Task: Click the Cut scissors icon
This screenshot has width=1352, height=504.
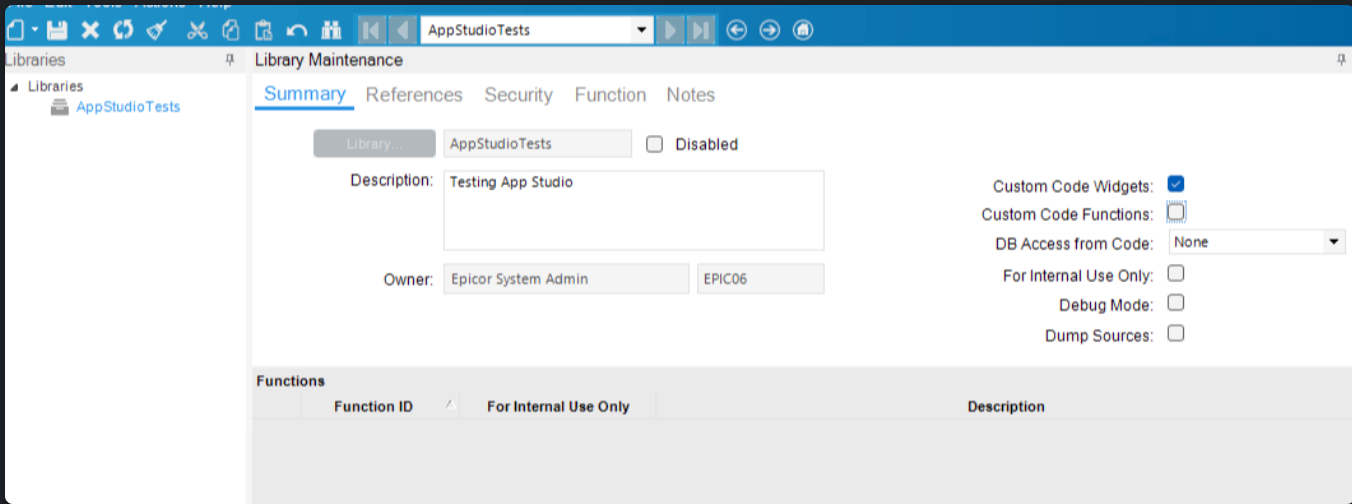Action: click(x=197, y=30)
